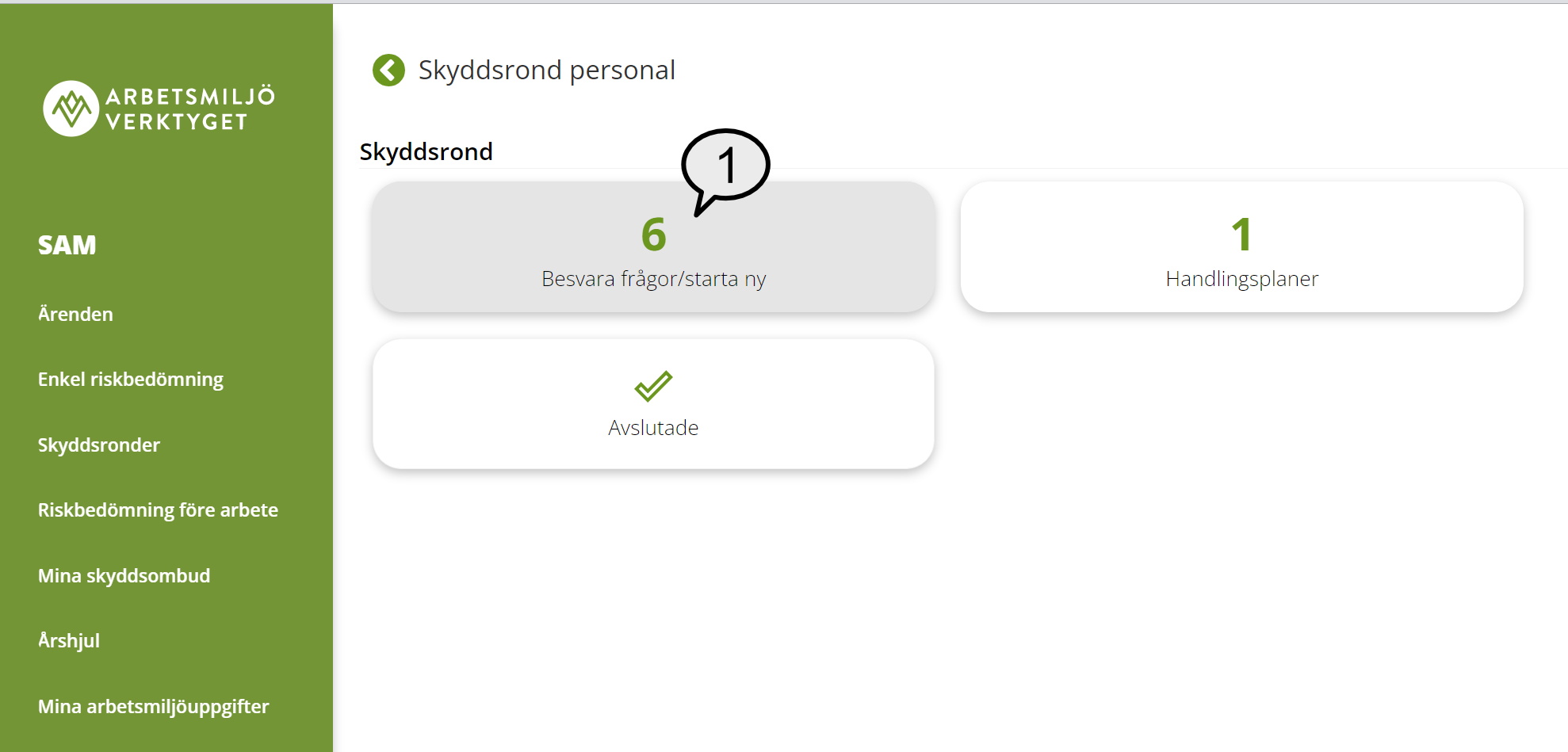Click the Besvara frågor/starta ny label text
Viewport: 1568px width, 752px height.
click(x=652, y=279)
